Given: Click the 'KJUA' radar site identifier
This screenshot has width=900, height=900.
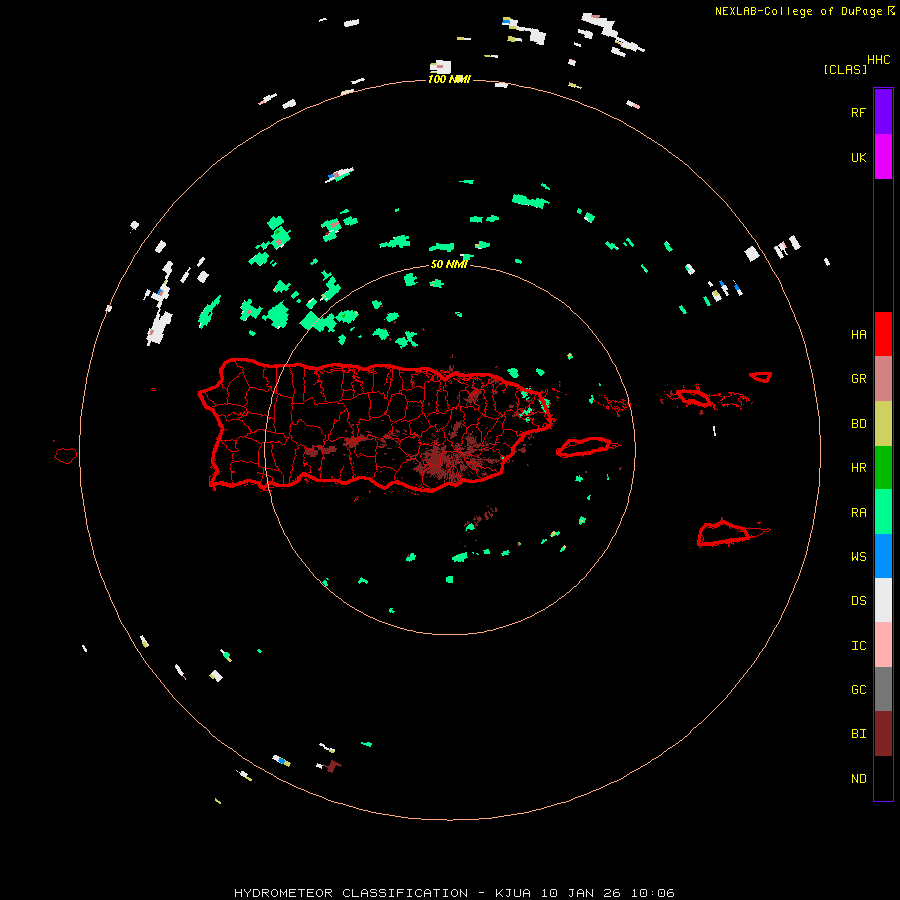Looking at the screenshot, I should (513, 893).
